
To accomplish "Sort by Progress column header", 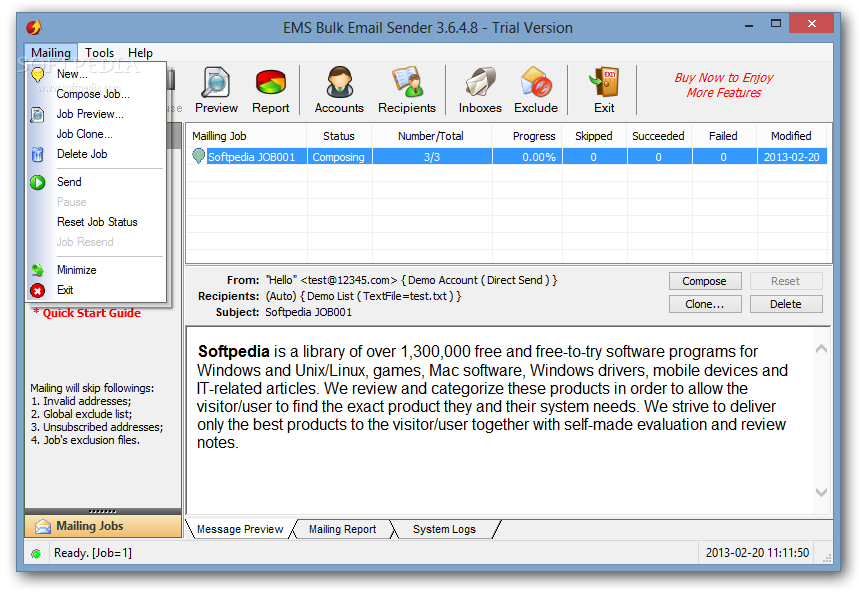I will (x=527, y=136).
